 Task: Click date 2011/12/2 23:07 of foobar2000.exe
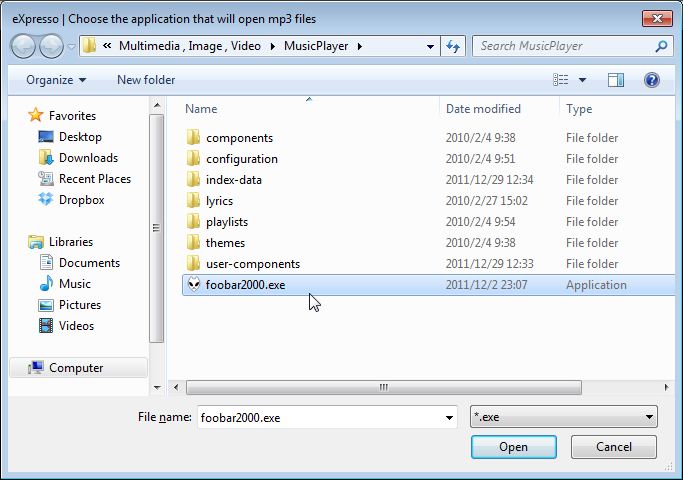pos(487,285)
